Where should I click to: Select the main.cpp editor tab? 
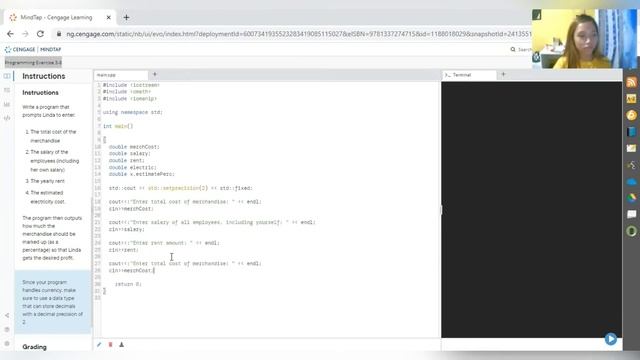pyautogui.click(x=120, y=75)
